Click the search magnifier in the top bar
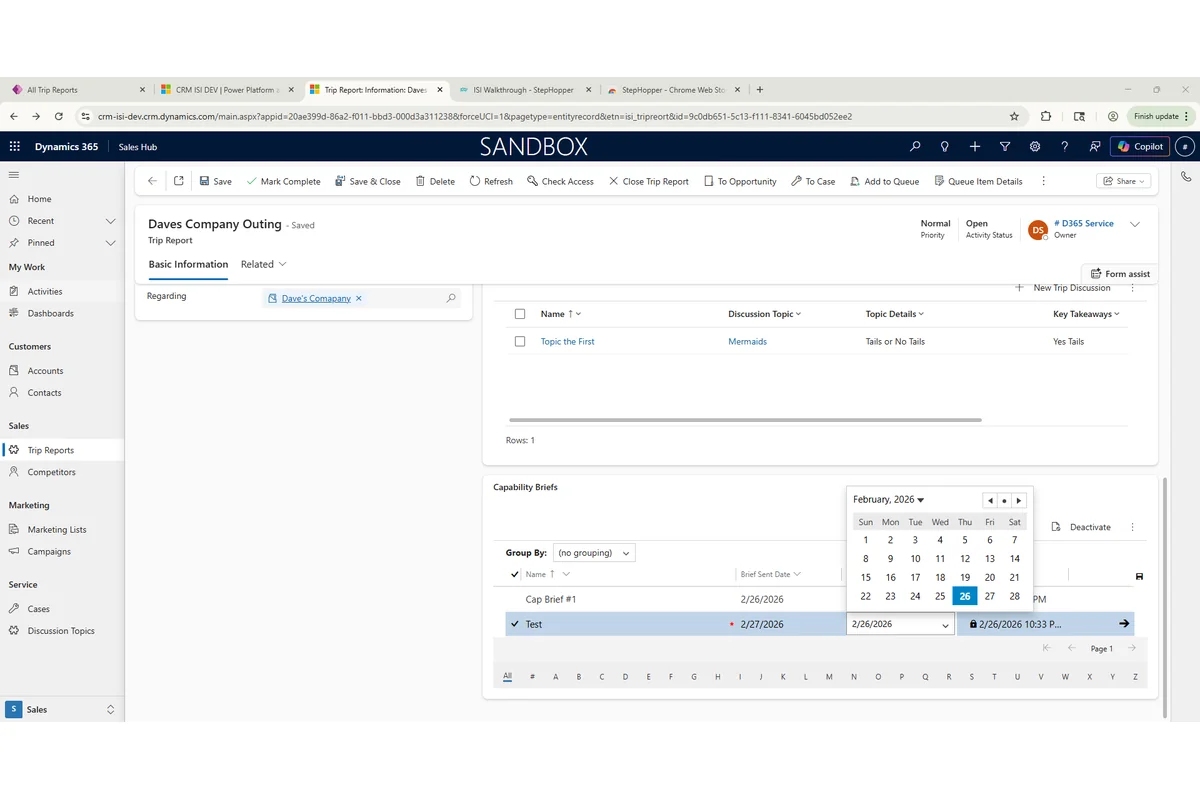 tap(914, 146)
